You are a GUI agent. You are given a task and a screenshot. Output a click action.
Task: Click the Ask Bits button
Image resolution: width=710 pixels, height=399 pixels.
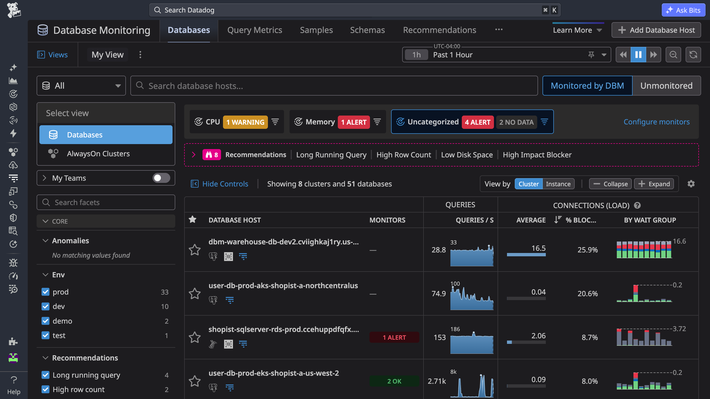coord(683,10)
